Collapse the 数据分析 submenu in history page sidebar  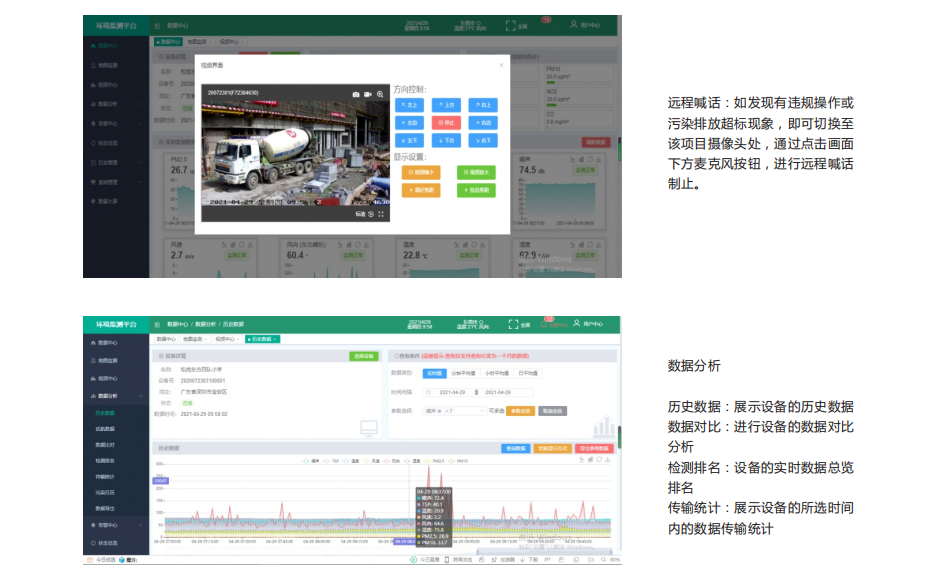point(140,396)
